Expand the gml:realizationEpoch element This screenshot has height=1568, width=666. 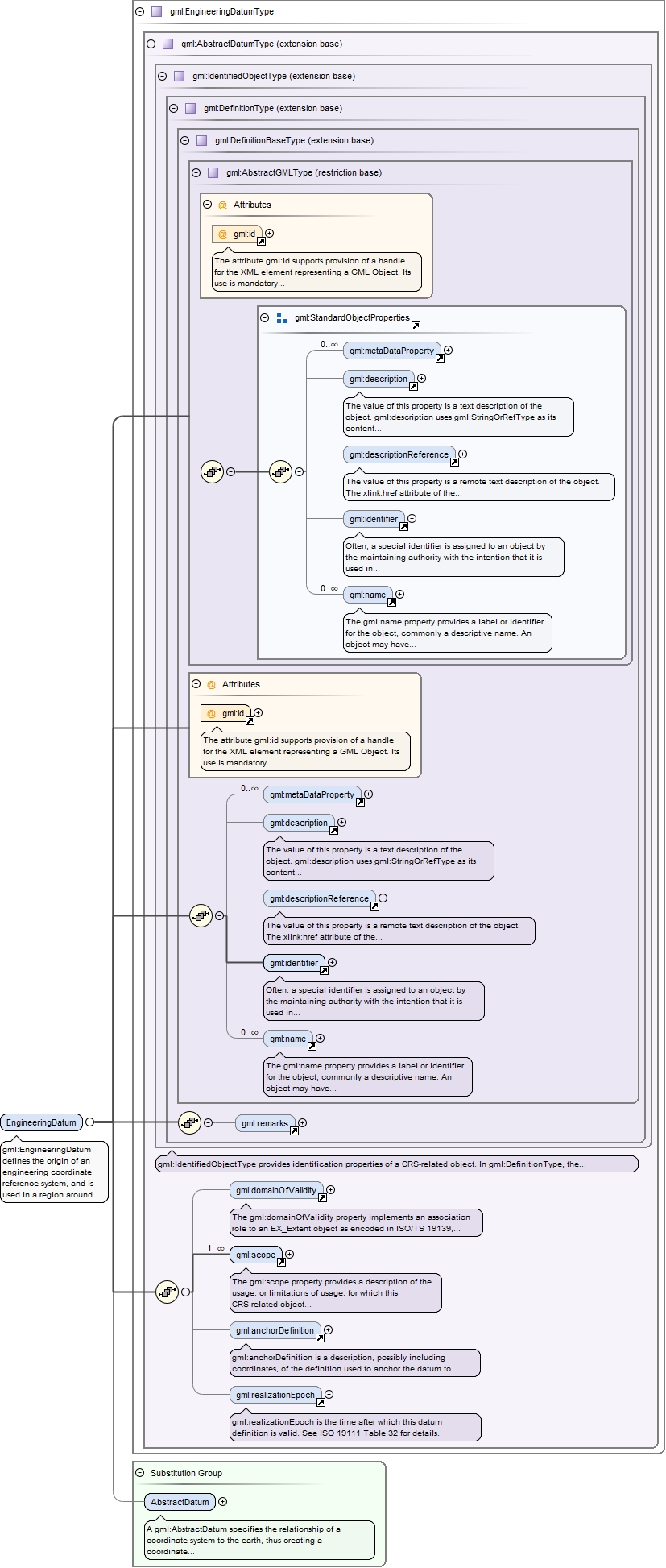tap(329, 1395)
